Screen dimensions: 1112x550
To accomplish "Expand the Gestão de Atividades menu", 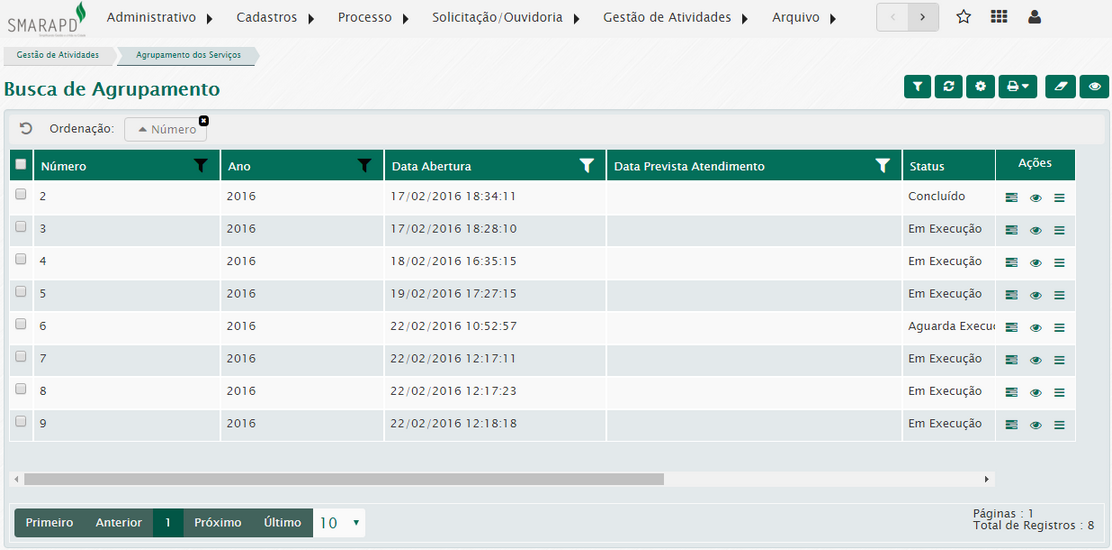I will coord(676,18).
